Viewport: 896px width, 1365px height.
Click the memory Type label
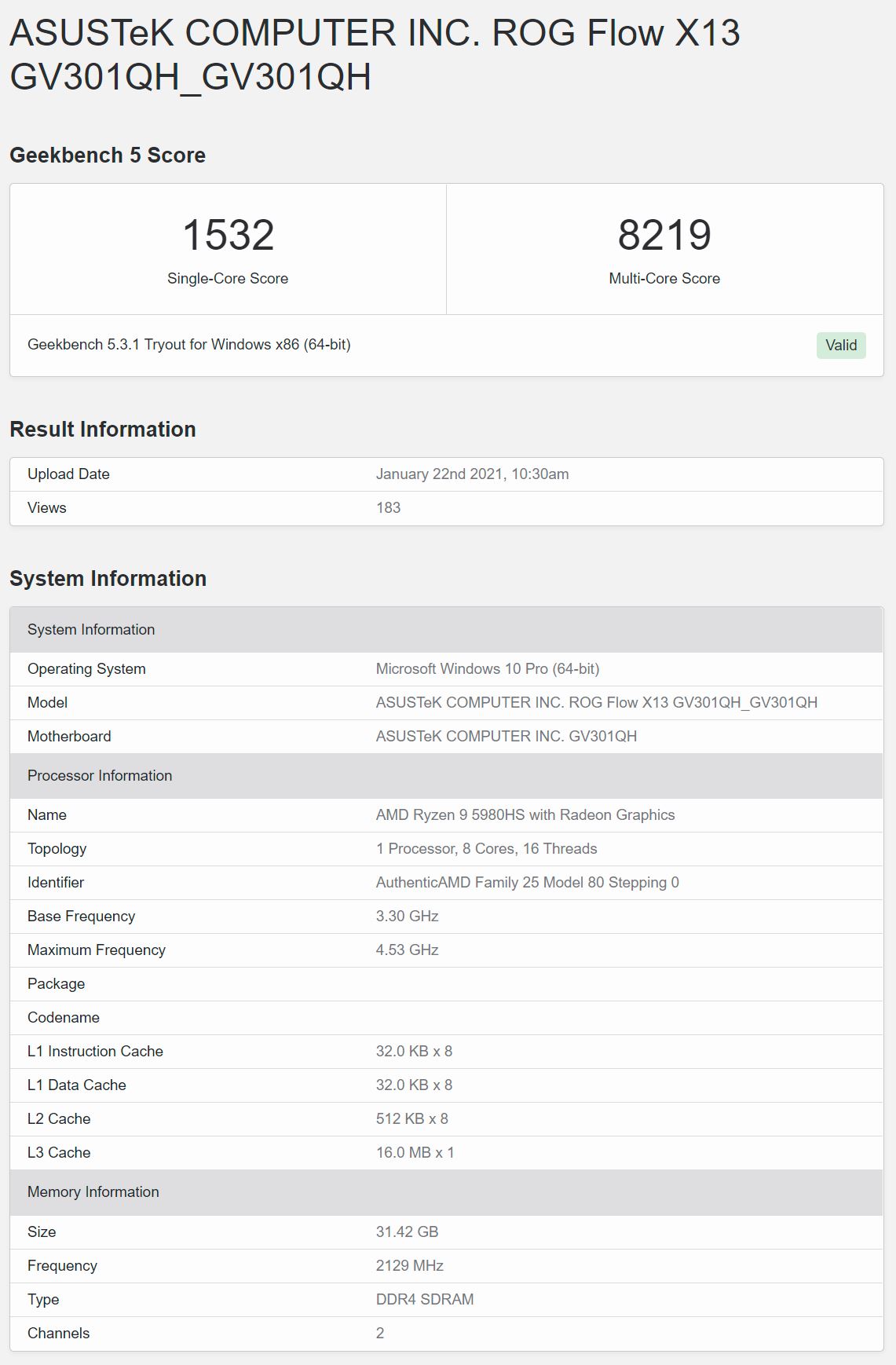pos(43,1300)
